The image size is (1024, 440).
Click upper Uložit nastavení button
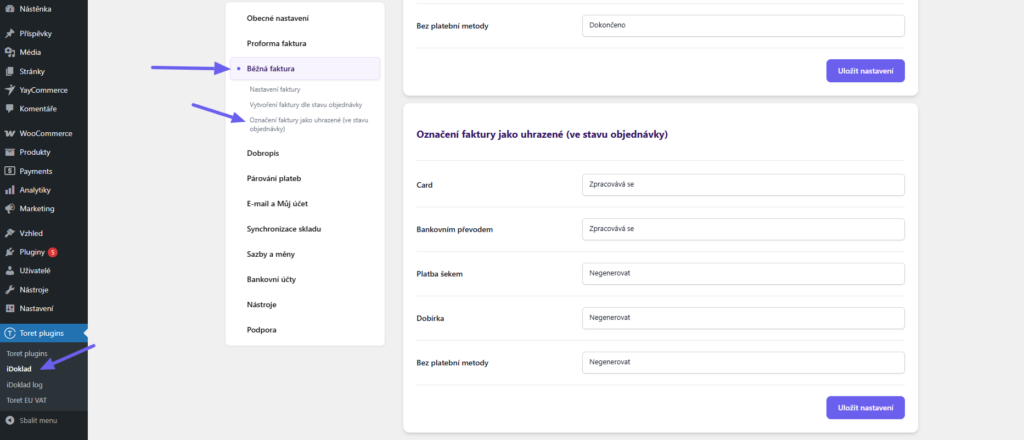coord(865,71)
